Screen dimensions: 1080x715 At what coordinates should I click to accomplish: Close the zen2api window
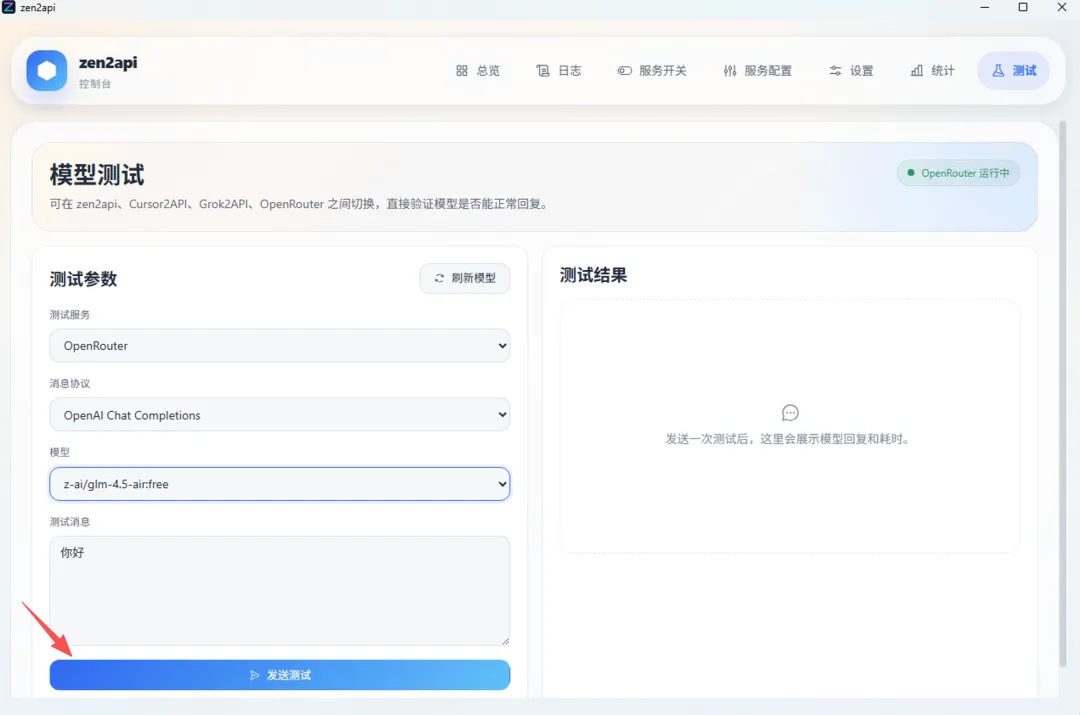pos(1061,8)
